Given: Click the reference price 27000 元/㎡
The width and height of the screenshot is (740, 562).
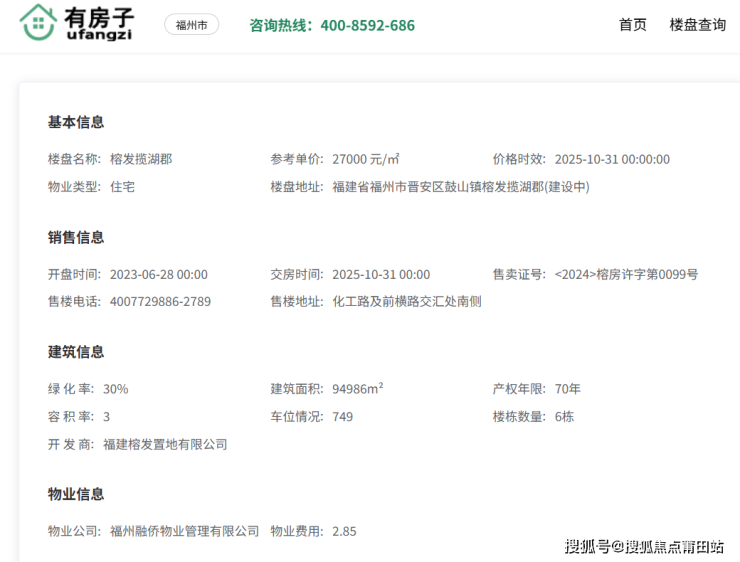Looking at the screenshot, I should click(x=366, y=159).
